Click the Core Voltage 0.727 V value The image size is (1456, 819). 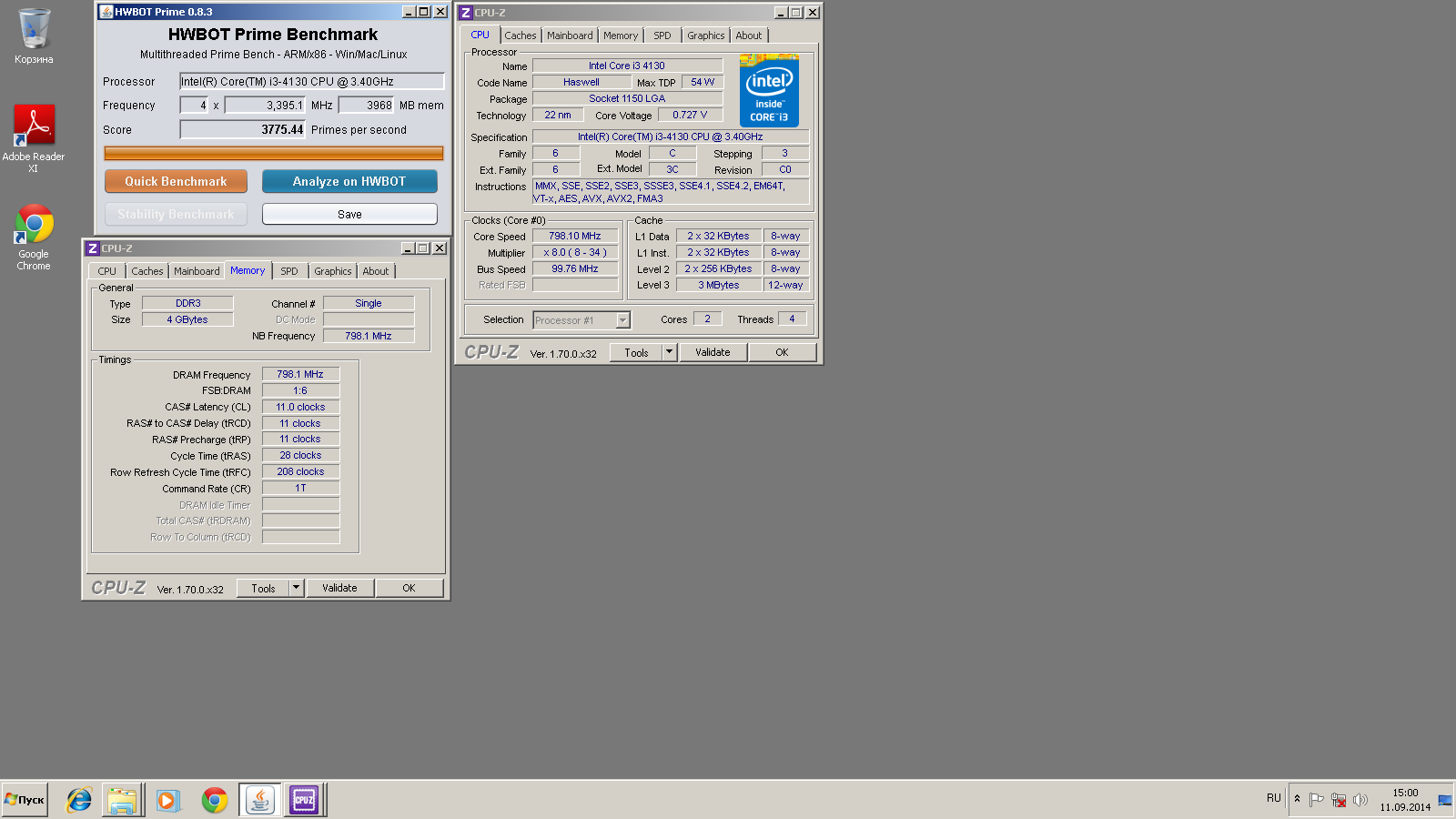[x=690, y=115]
